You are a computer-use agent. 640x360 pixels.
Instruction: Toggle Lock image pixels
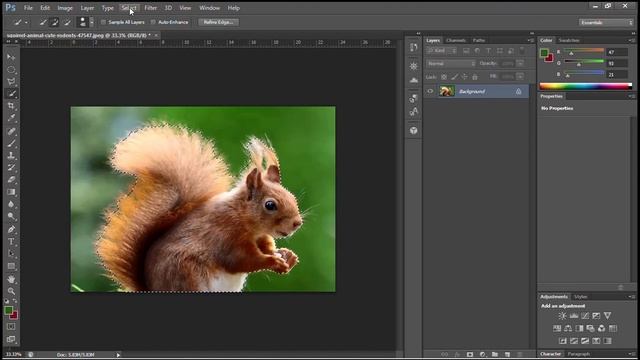(454, 77)
